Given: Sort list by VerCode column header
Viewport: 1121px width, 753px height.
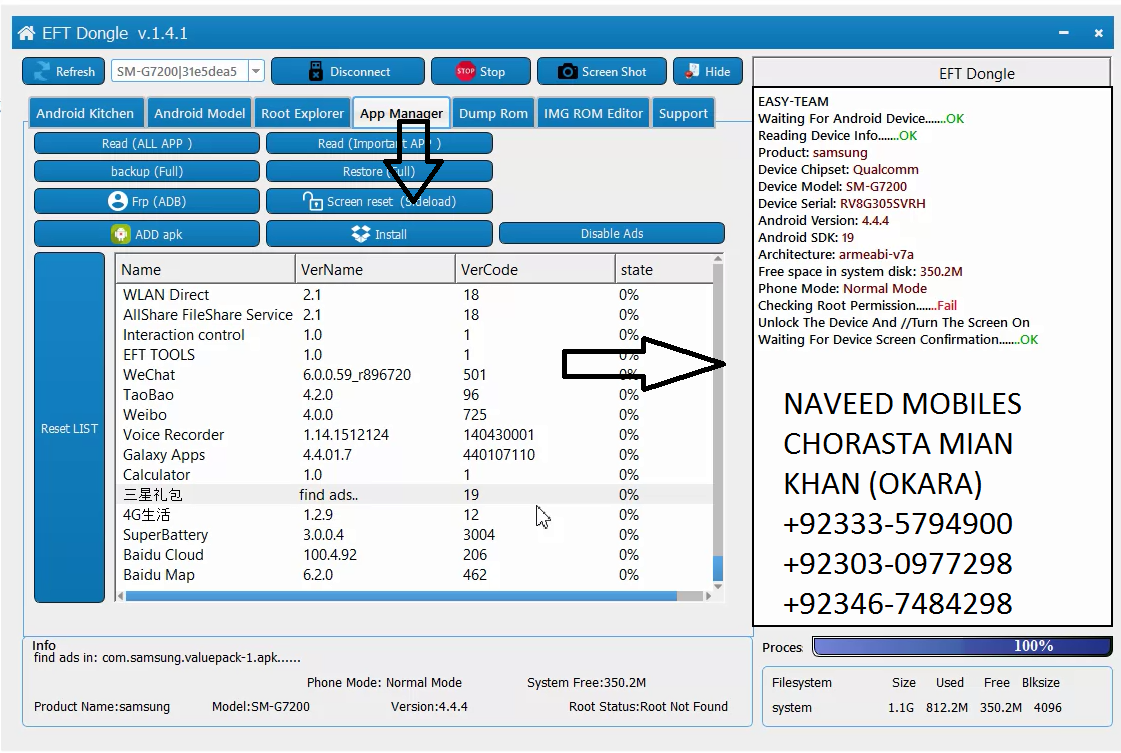Looking at the screenshot, I should [x=535, y=270].
